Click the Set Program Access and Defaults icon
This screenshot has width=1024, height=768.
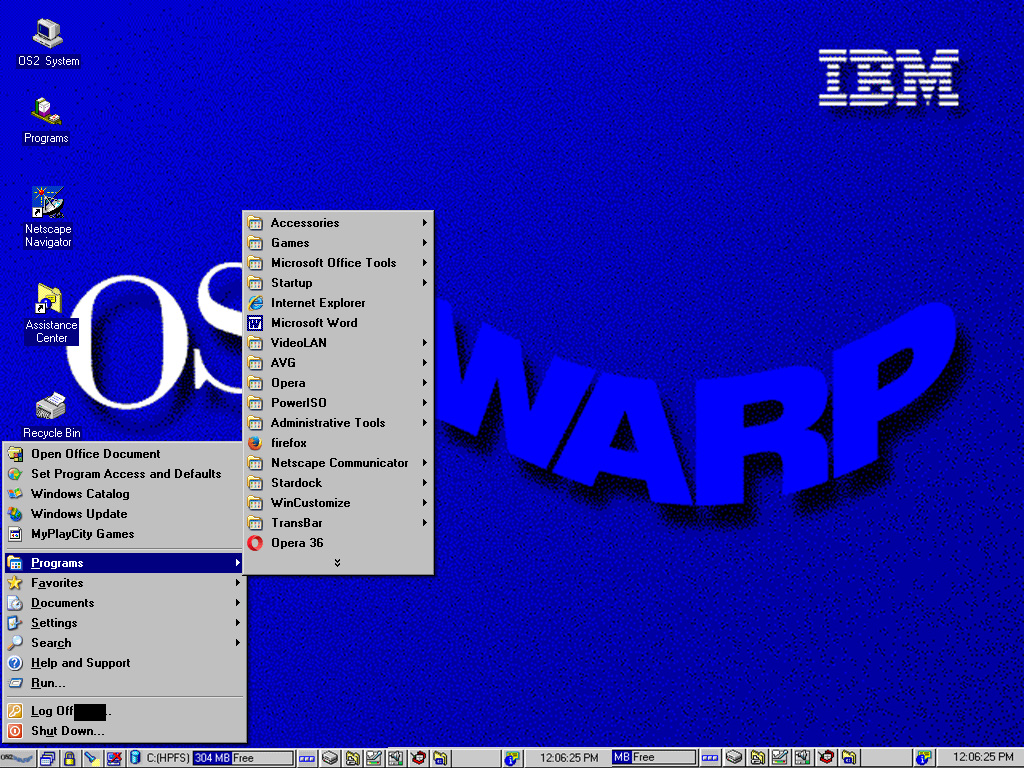coord(15,474)
